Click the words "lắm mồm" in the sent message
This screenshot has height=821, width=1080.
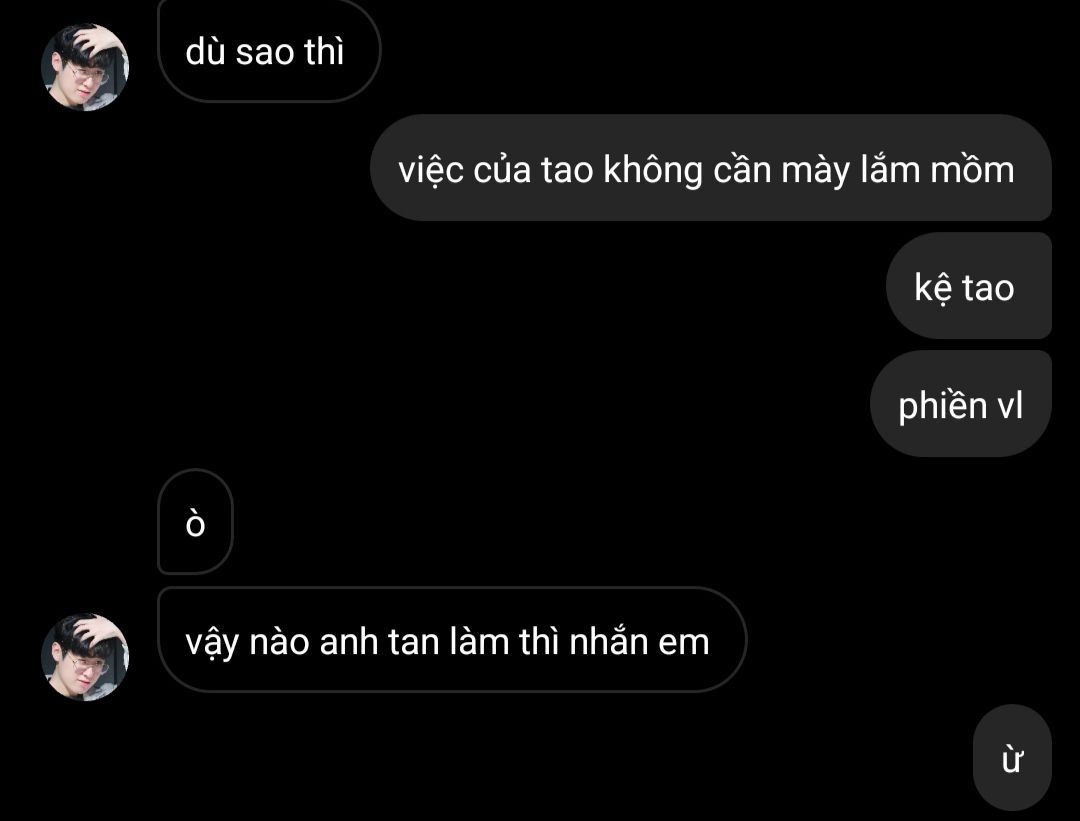click(x=937, y=169)
